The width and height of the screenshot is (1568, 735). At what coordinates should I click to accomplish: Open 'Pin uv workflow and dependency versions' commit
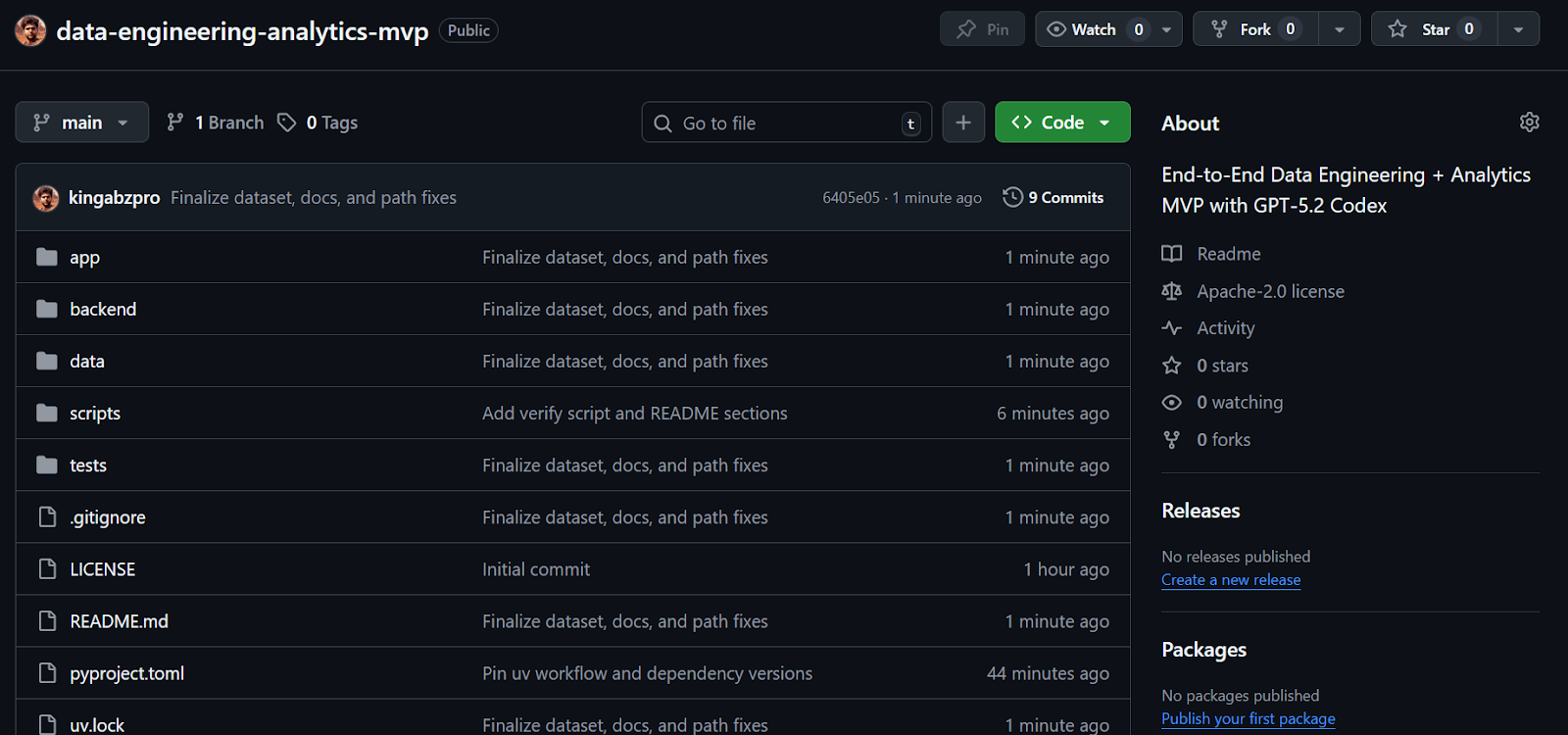[647, 673]
